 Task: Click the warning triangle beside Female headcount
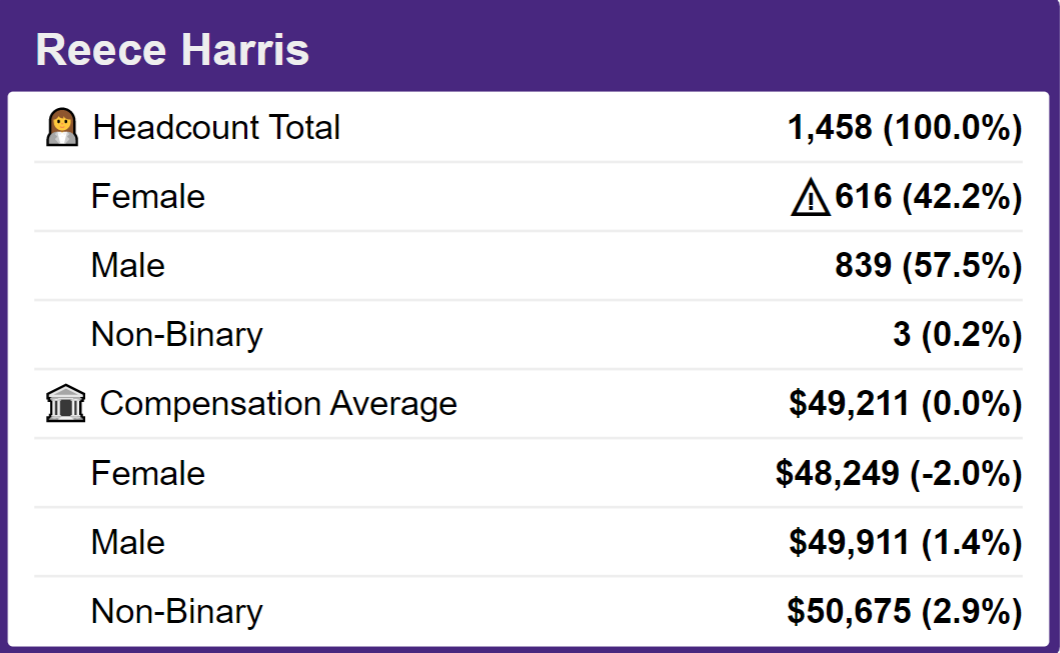coord(810,197)
